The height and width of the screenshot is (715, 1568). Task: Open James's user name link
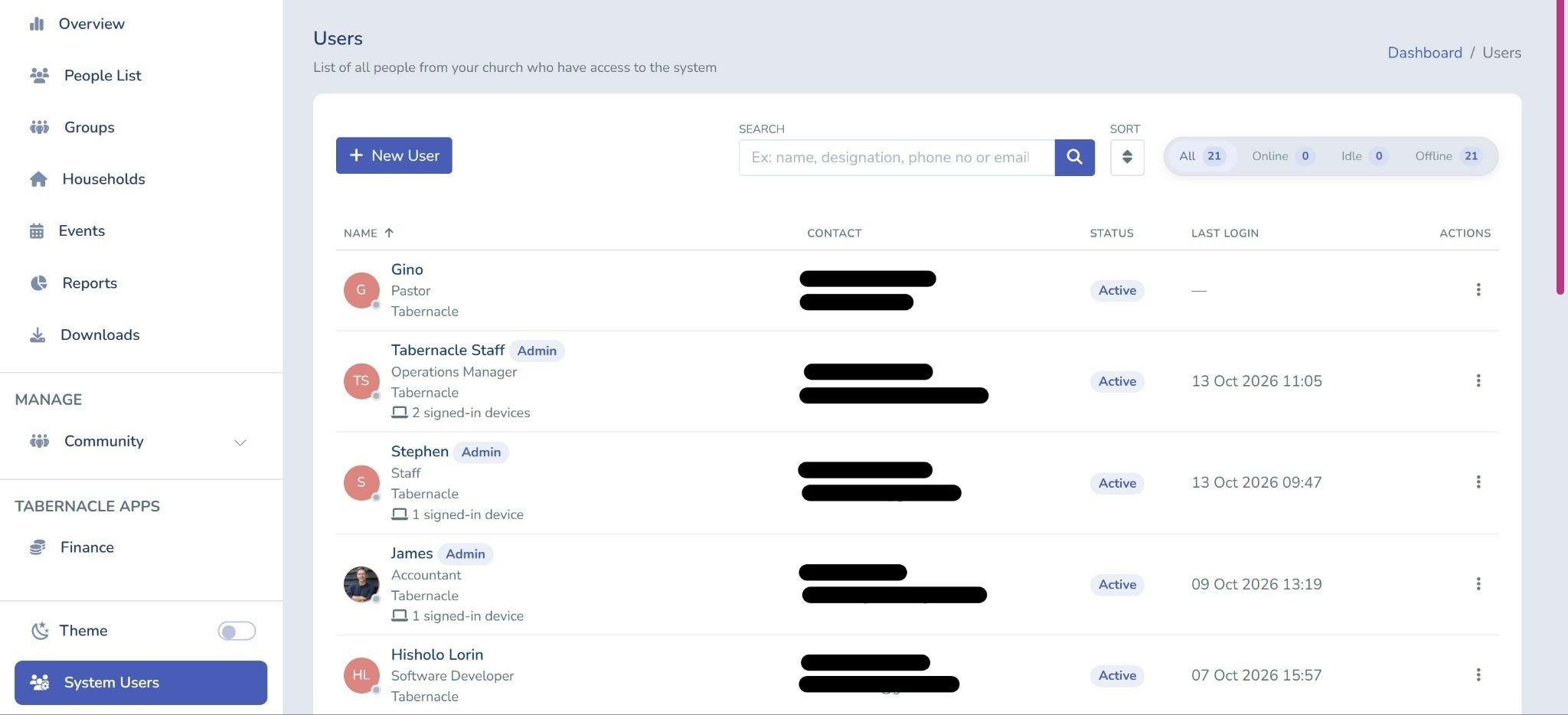click(412, 553)
